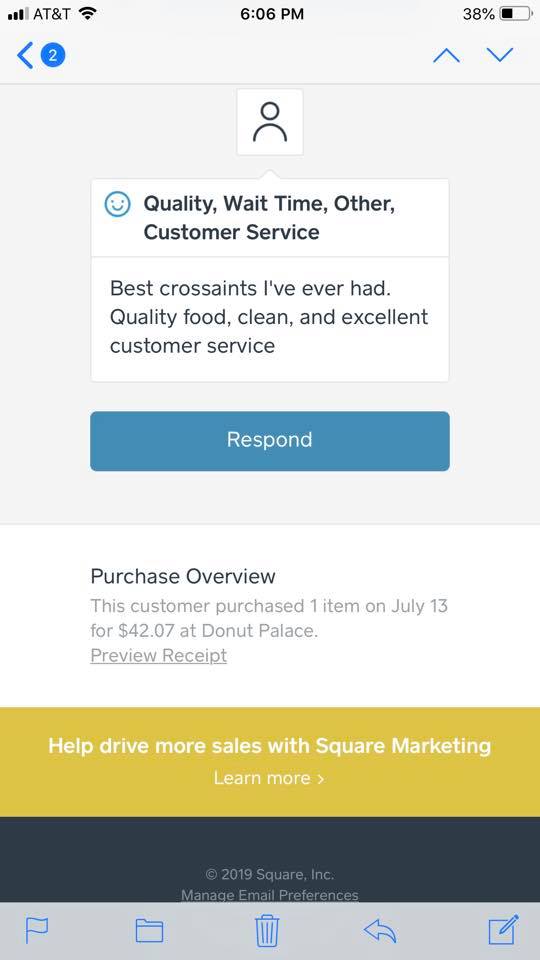Tap the unread count badge showing 2
Image resolution: width=540 pixels, height=960 pixels.
[53, 56]
